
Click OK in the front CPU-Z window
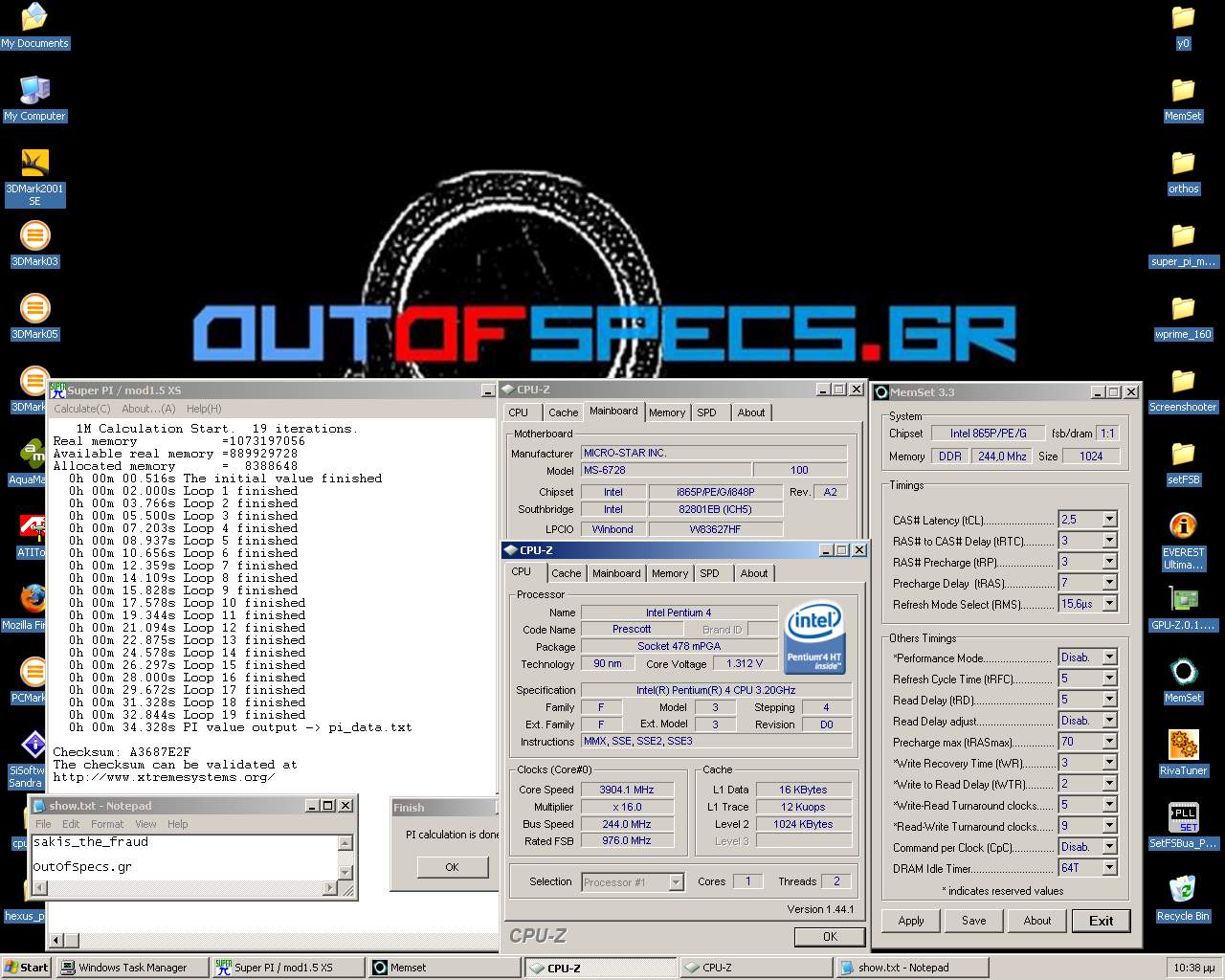pyautogui.click(x=830, y=937)
